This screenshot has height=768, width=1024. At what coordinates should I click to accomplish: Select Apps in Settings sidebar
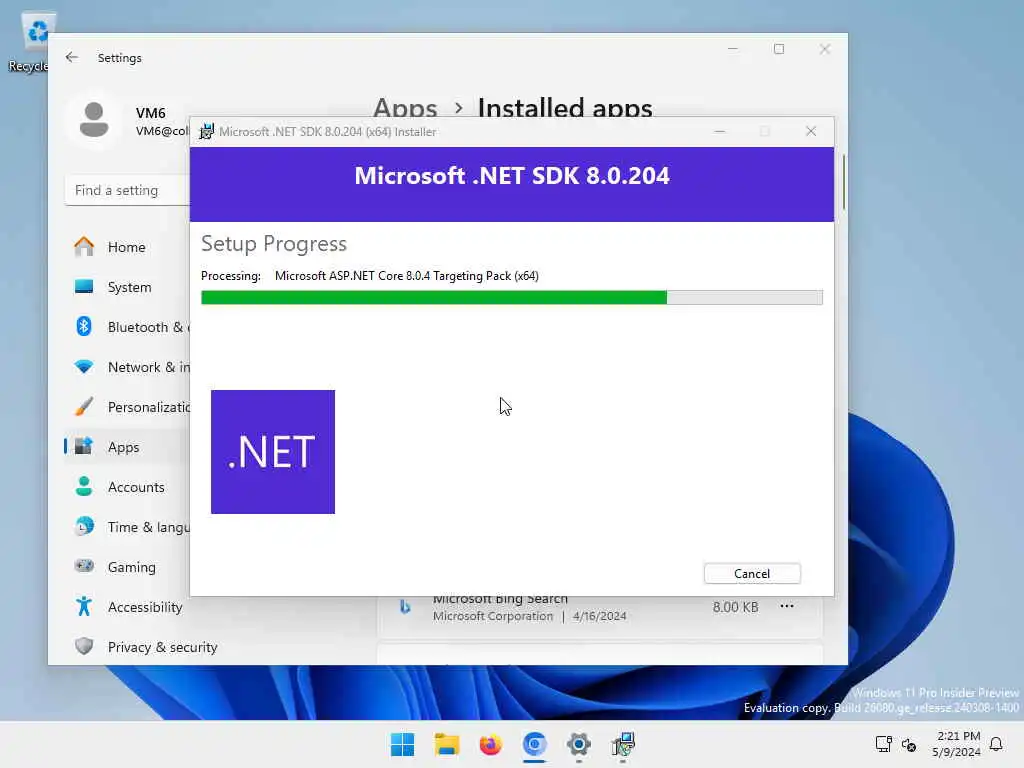(128, 447)
